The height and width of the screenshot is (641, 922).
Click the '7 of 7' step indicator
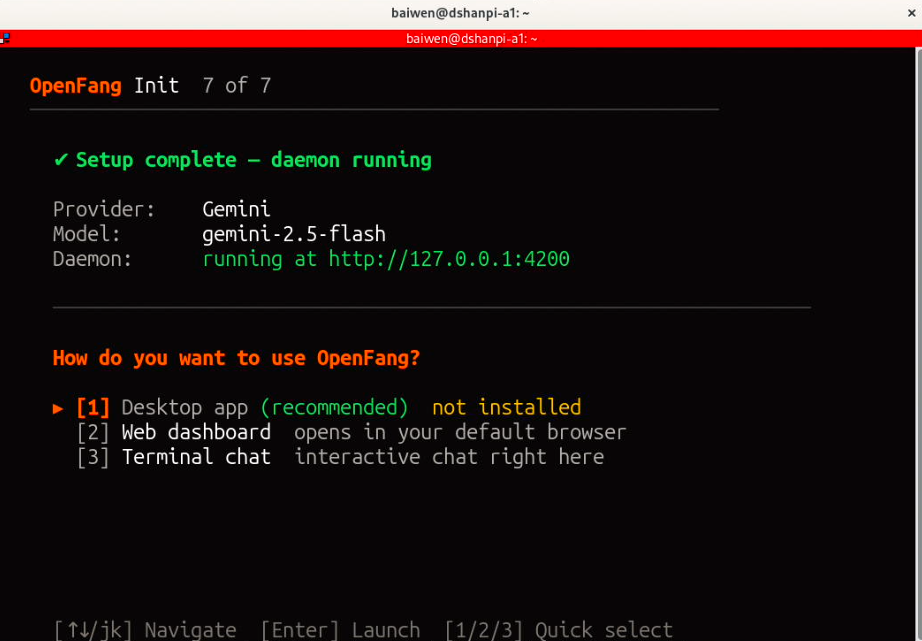click(x=237, y=85)
